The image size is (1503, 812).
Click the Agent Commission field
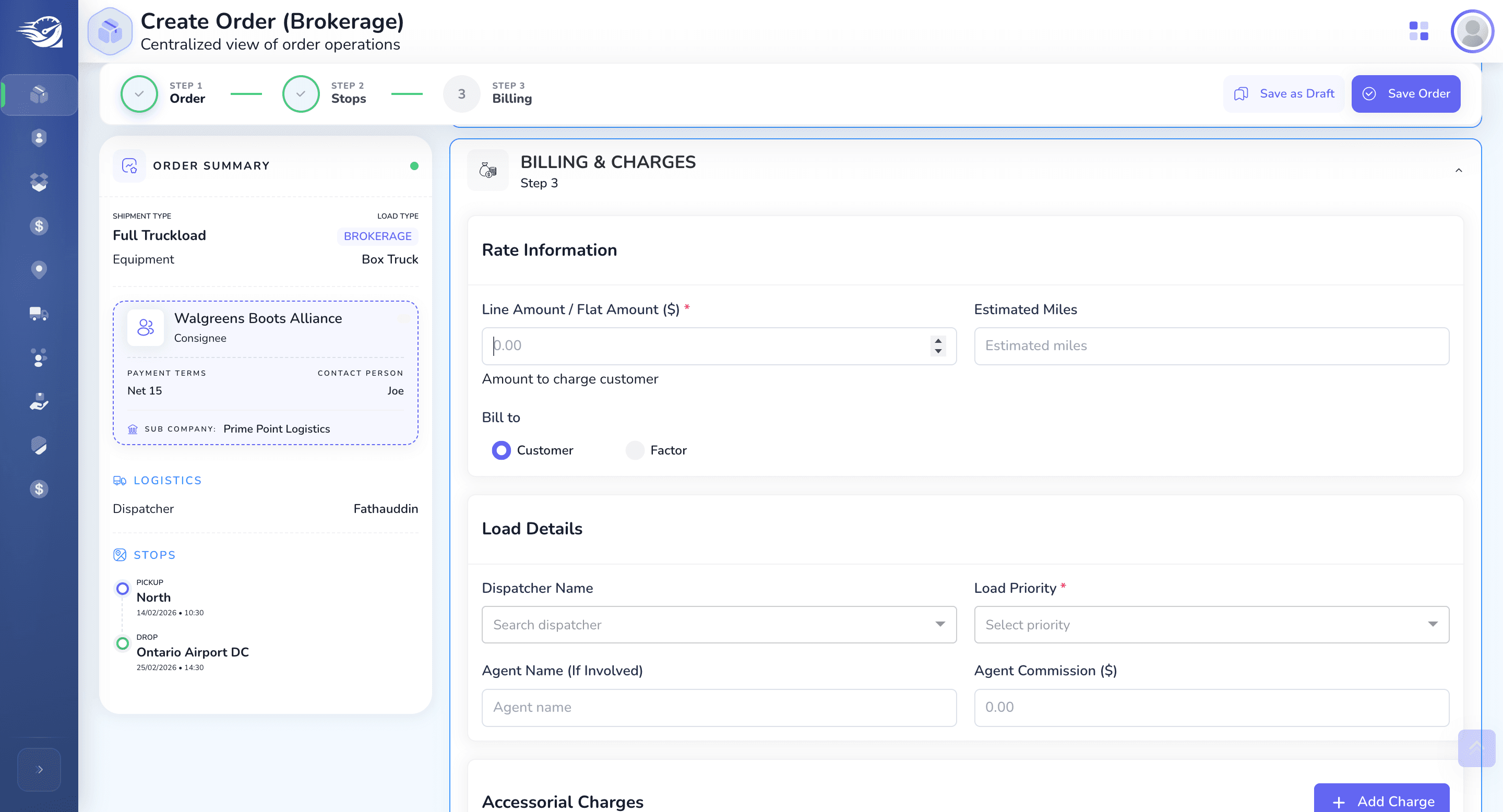[1211, 708]
